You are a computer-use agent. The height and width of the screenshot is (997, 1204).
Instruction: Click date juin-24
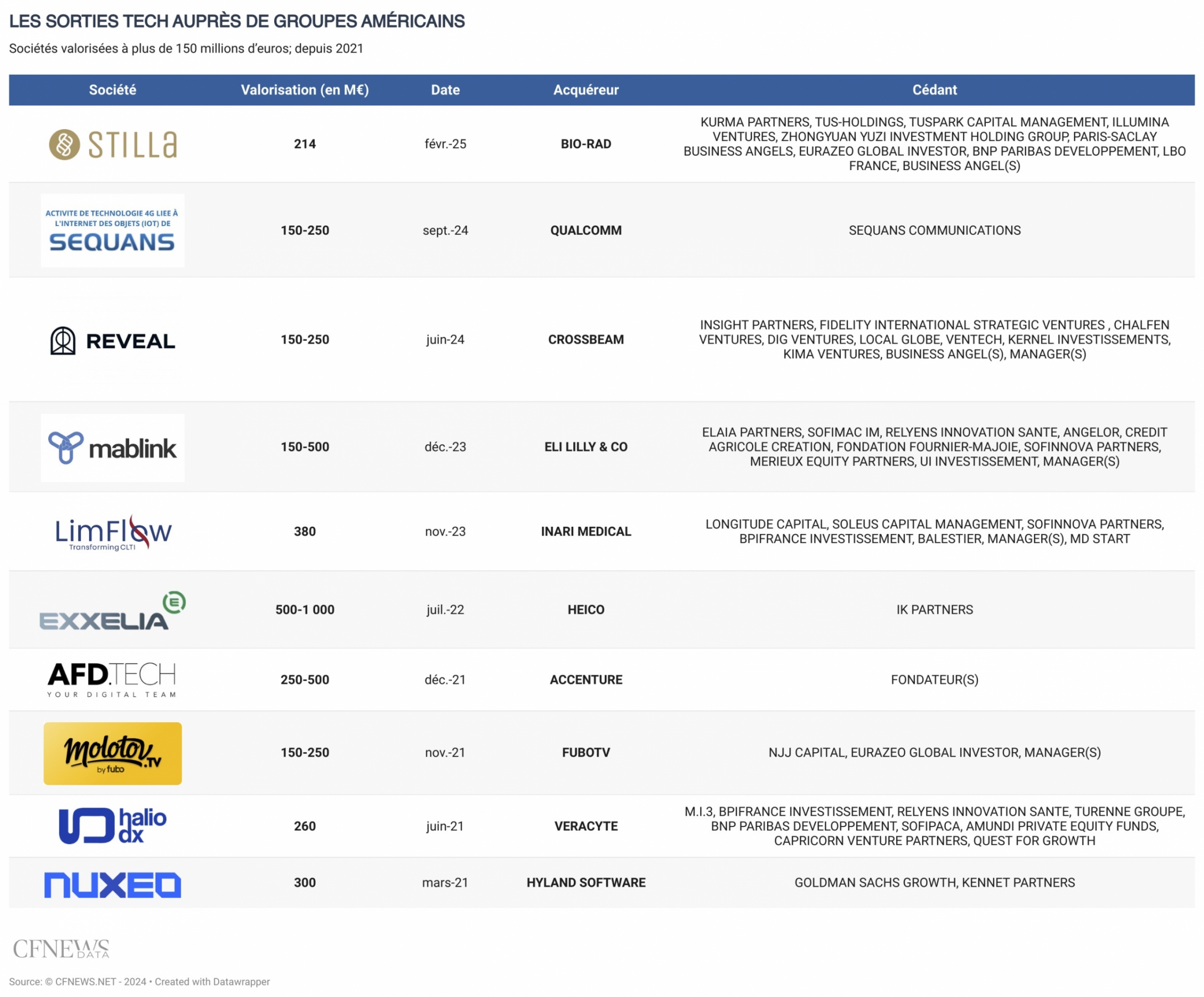445,340
